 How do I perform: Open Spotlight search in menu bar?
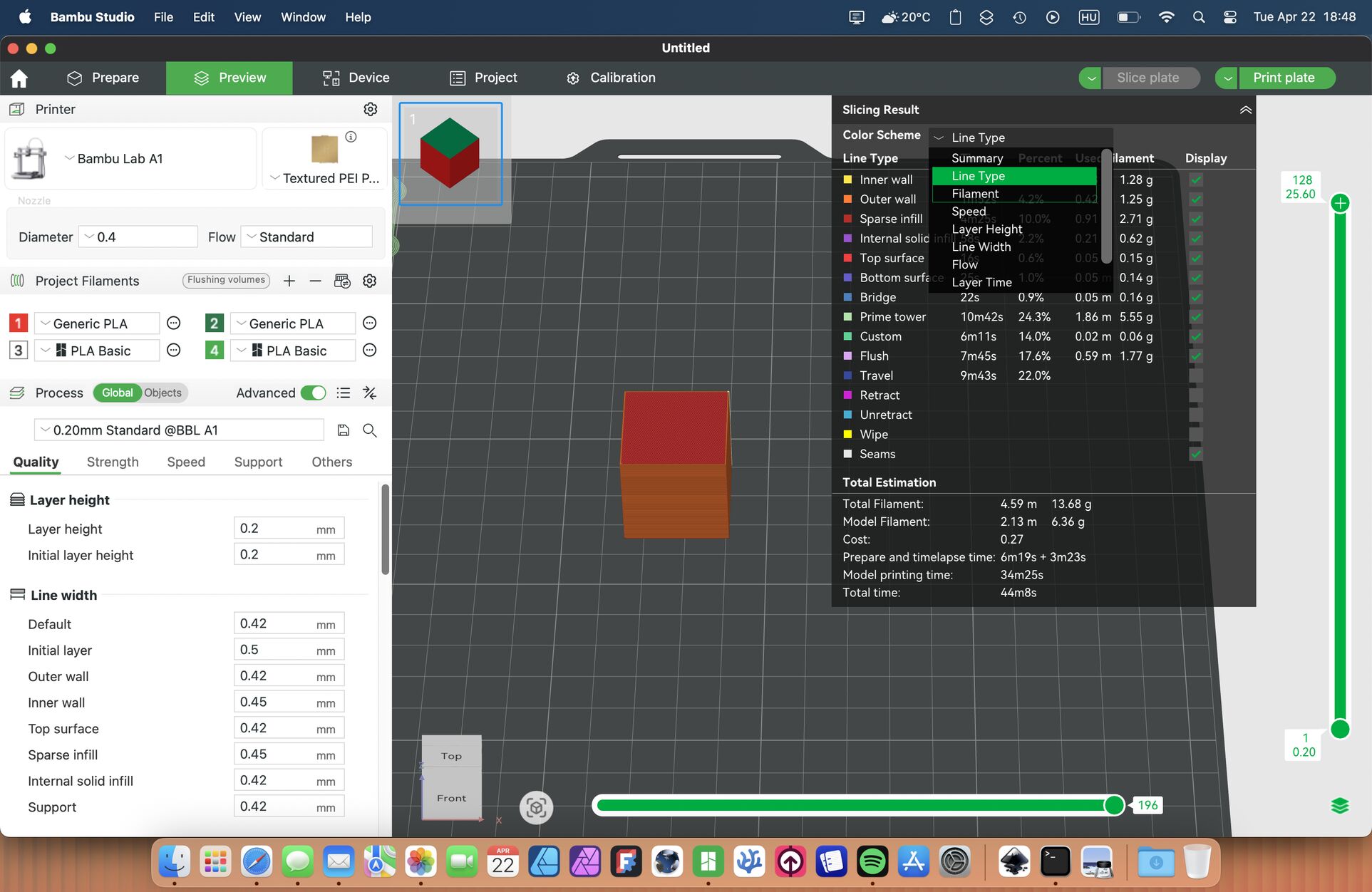(x=1199, y=17)
